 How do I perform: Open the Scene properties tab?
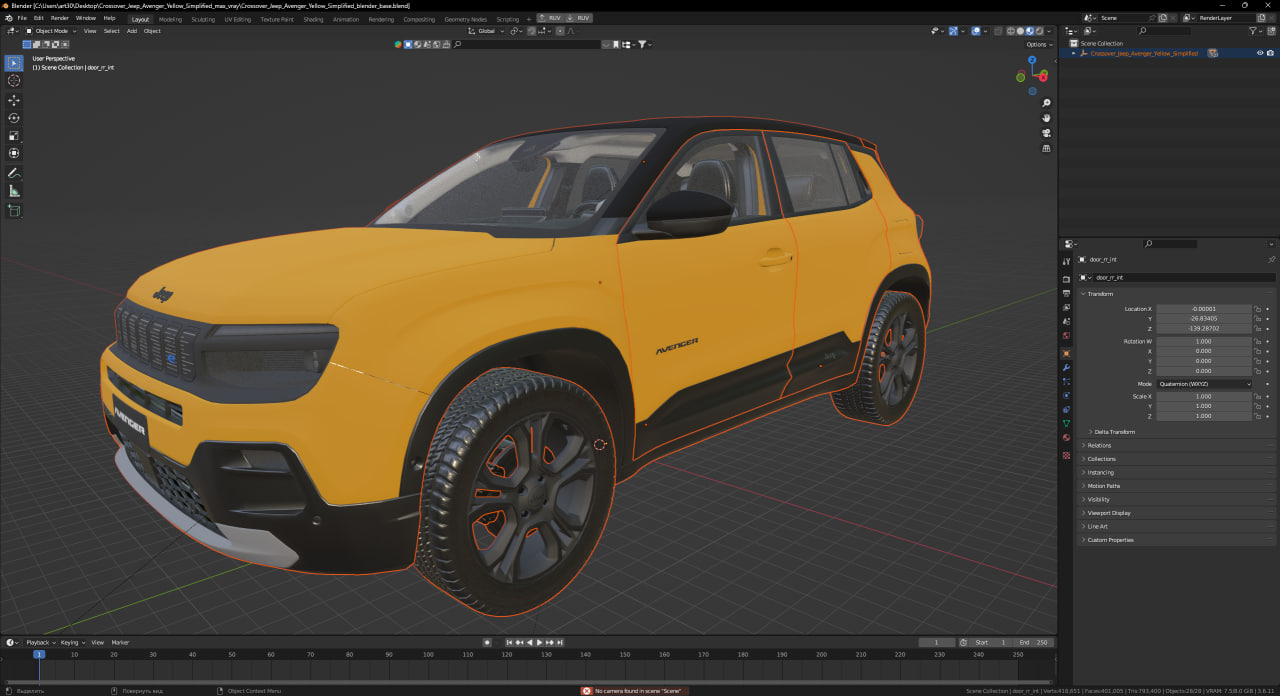[x=1066, y=321]
